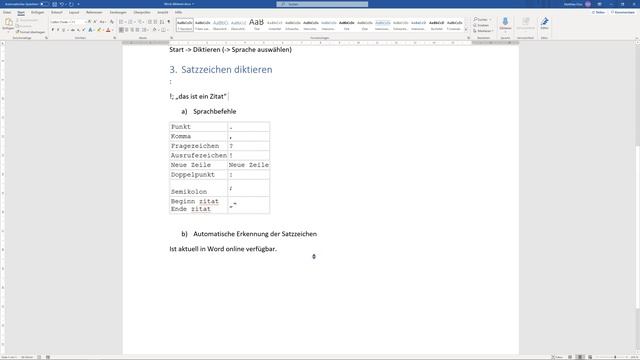Screen dimensions: 640x360
Task: Toggle bold formatting
Action: 53,30
